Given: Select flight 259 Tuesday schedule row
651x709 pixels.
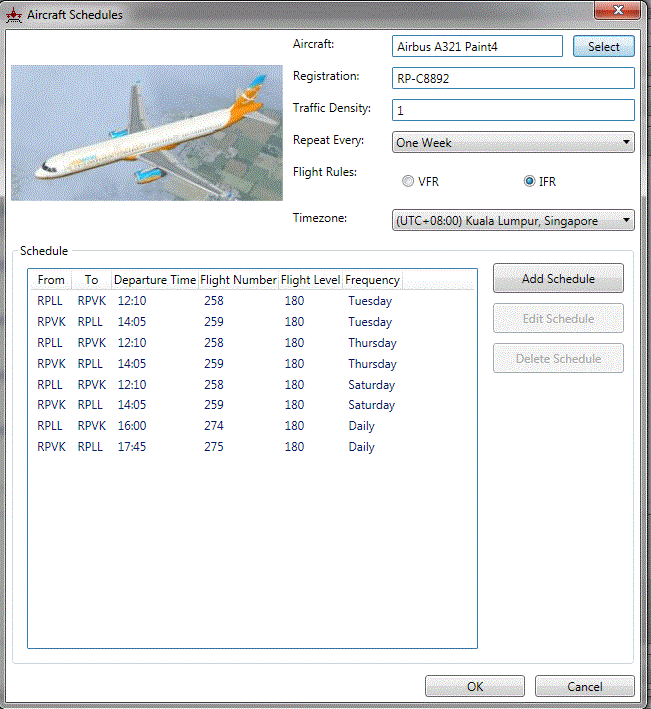Looking at the screenshot, I should pos(252,321).
